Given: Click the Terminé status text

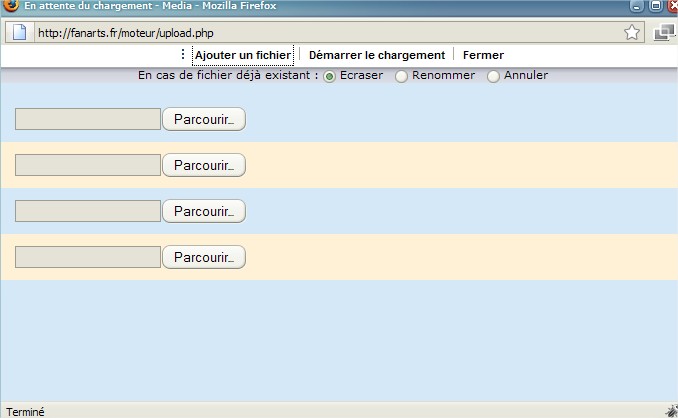Looking at the screenshot, I should tap(25, 412).
